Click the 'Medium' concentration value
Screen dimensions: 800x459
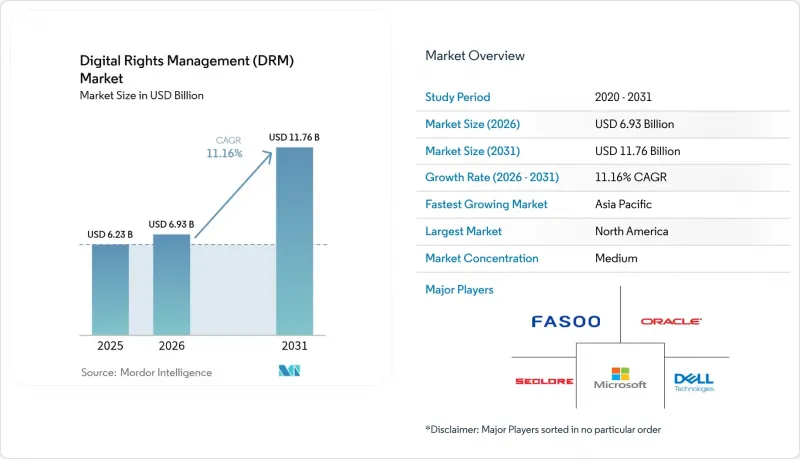point(616,258)
